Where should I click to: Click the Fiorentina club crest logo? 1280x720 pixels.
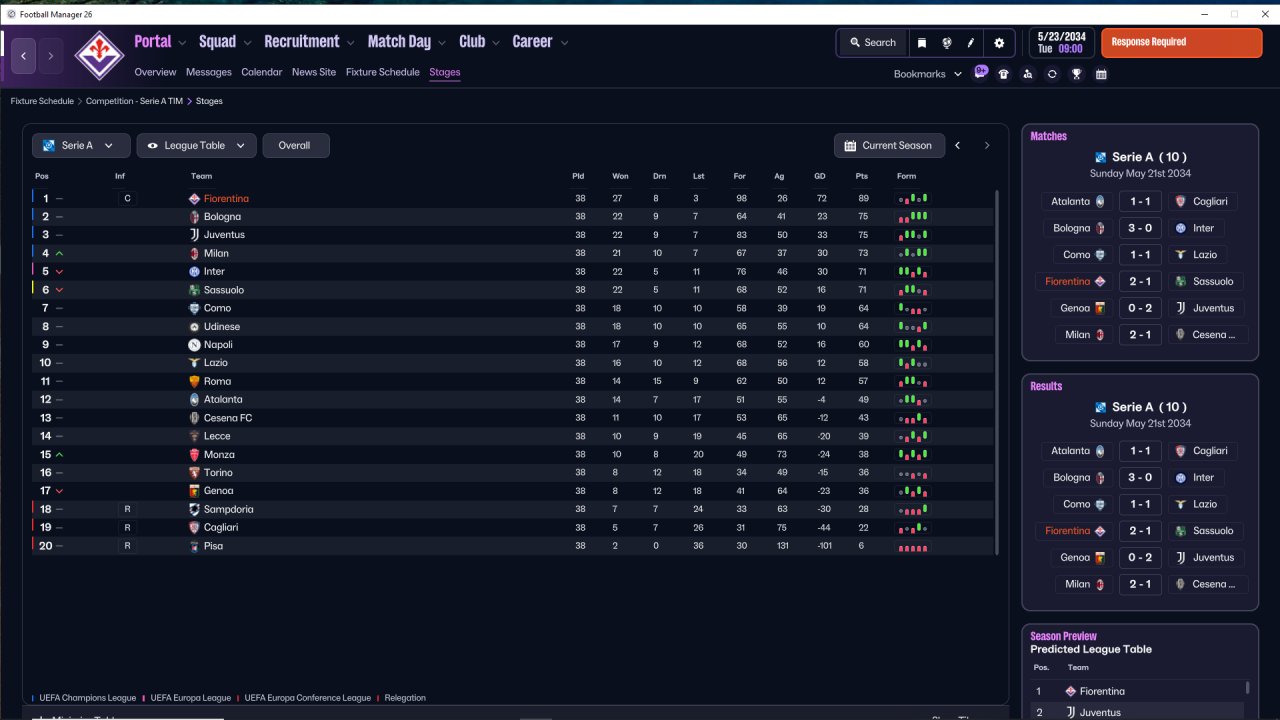(99, 56)
